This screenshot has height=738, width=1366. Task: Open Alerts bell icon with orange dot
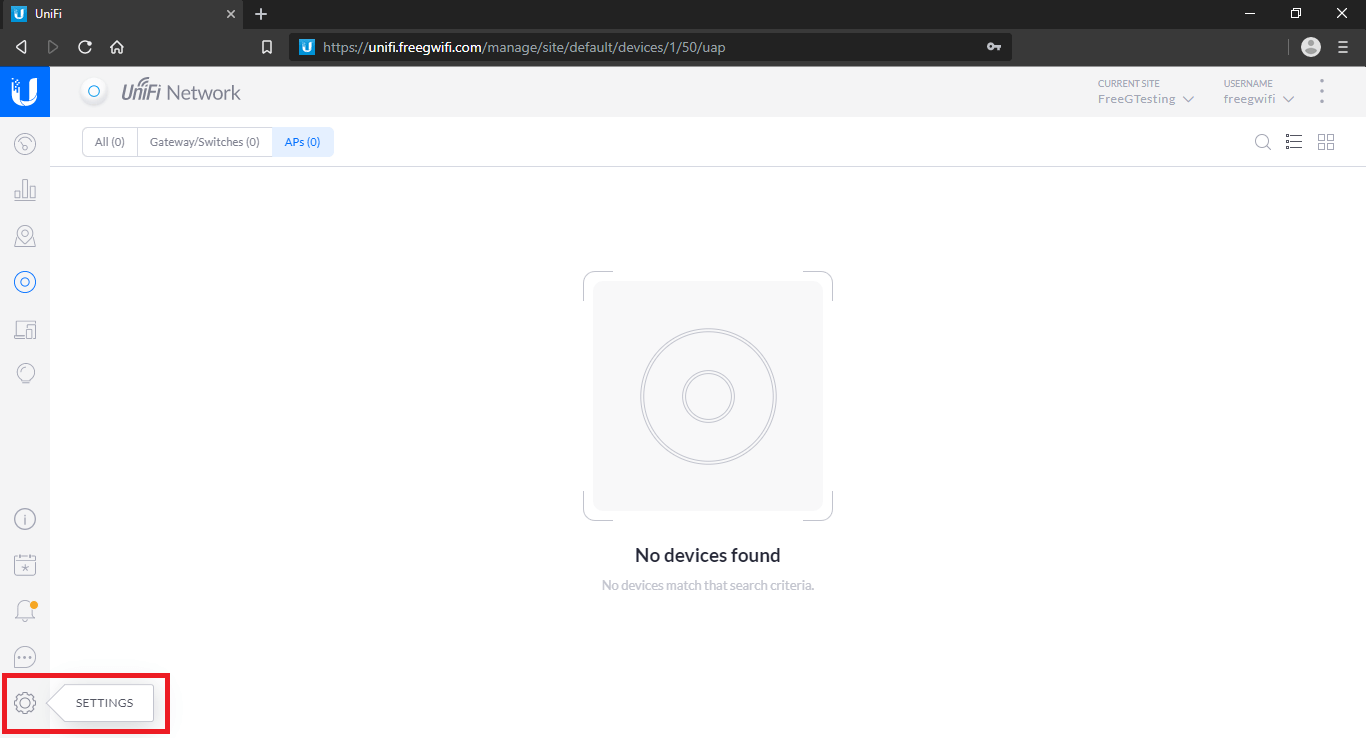click(x=25, y=611)
